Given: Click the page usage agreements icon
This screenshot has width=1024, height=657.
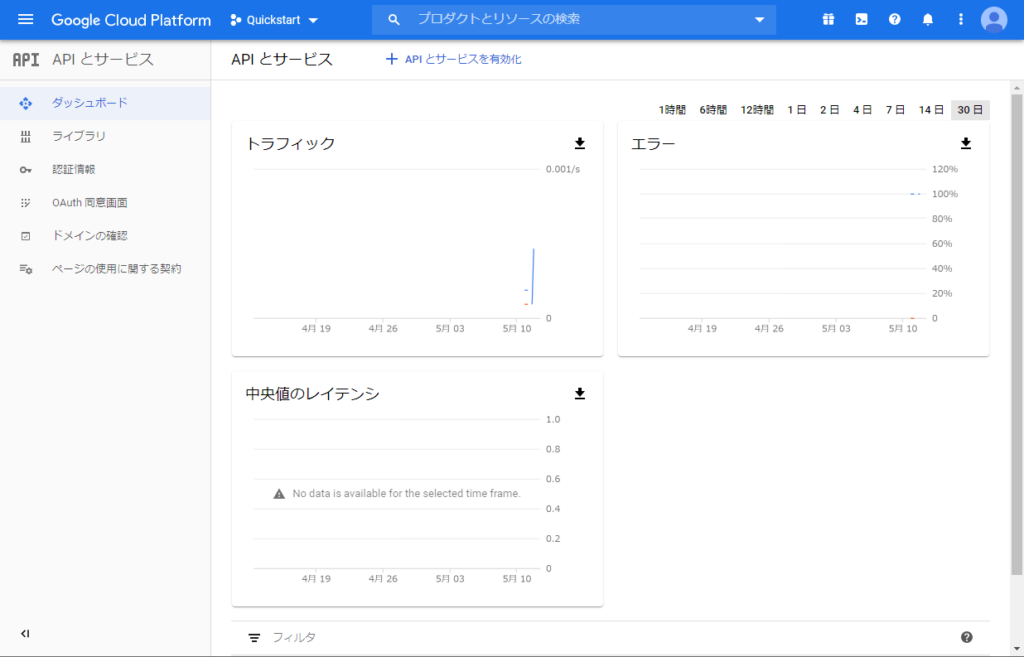Looking at the screenshot, I should (x=25, y=269).
